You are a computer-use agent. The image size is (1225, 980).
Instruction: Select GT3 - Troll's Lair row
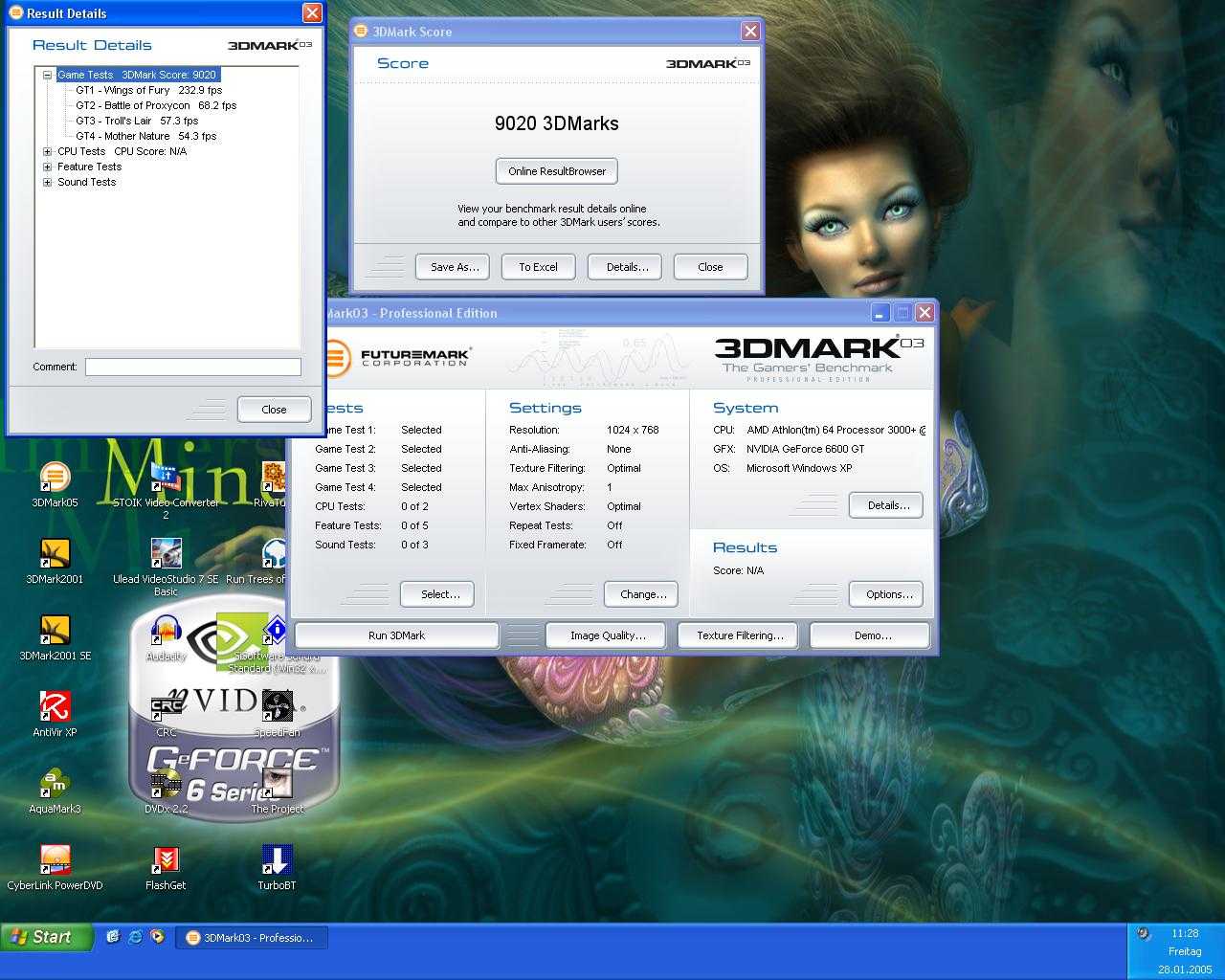[x=137, y=121]
